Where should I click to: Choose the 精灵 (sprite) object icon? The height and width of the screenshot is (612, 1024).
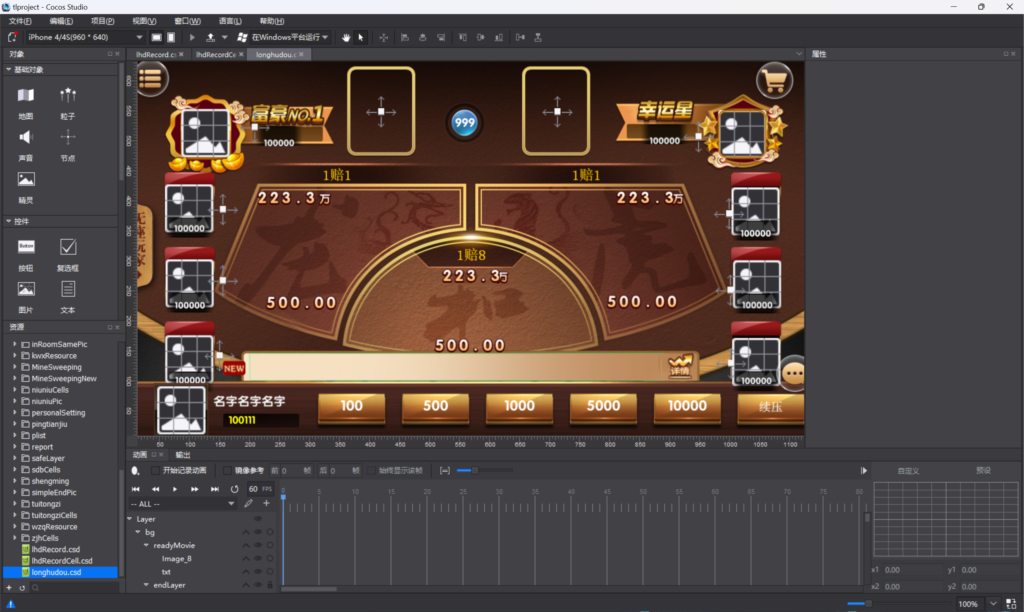[26, 181]
